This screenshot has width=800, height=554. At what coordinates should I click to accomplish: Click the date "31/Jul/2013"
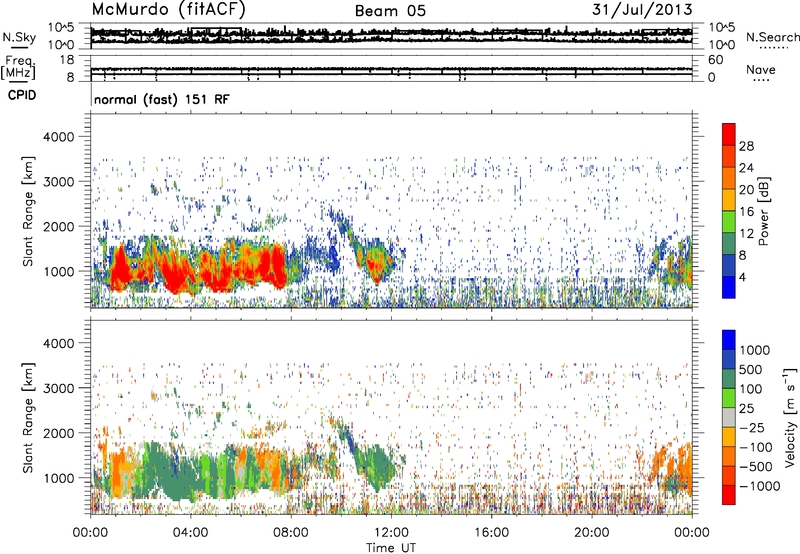coord(642,10)
